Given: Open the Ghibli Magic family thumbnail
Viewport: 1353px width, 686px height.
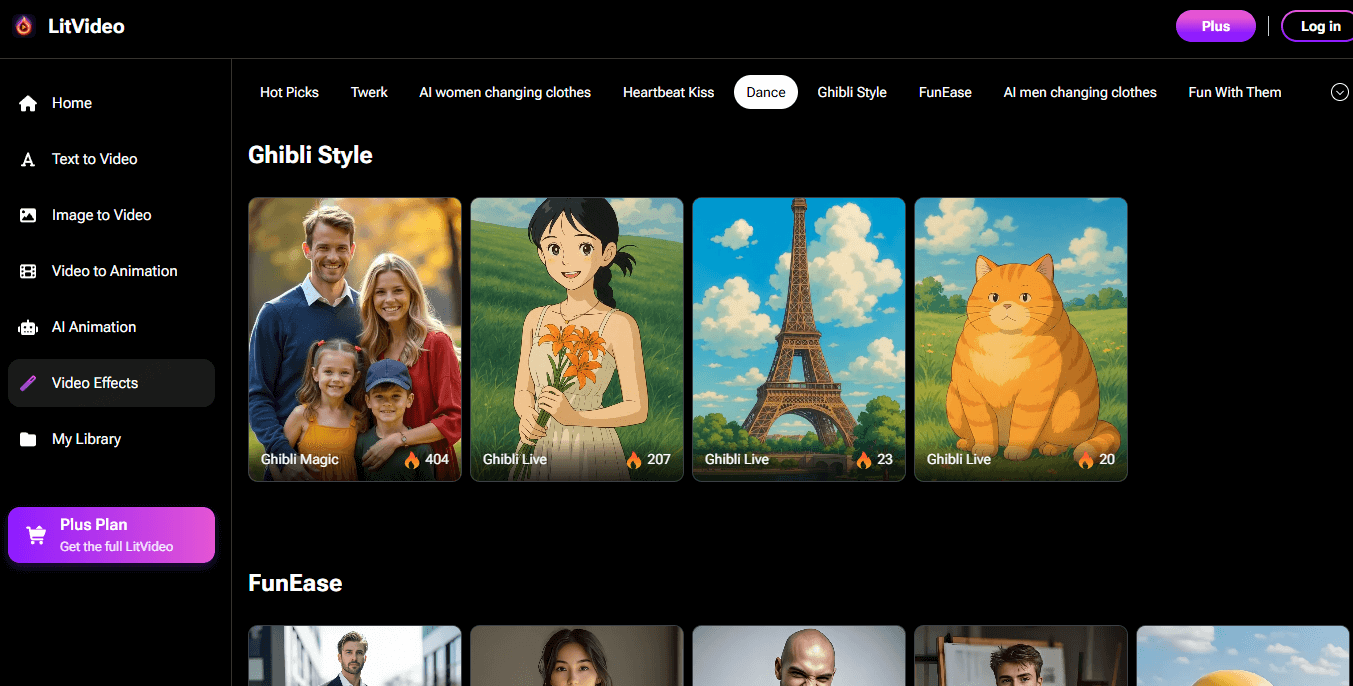Looking at the screenshot, I should pyautogui.click(x=355, y=339).
